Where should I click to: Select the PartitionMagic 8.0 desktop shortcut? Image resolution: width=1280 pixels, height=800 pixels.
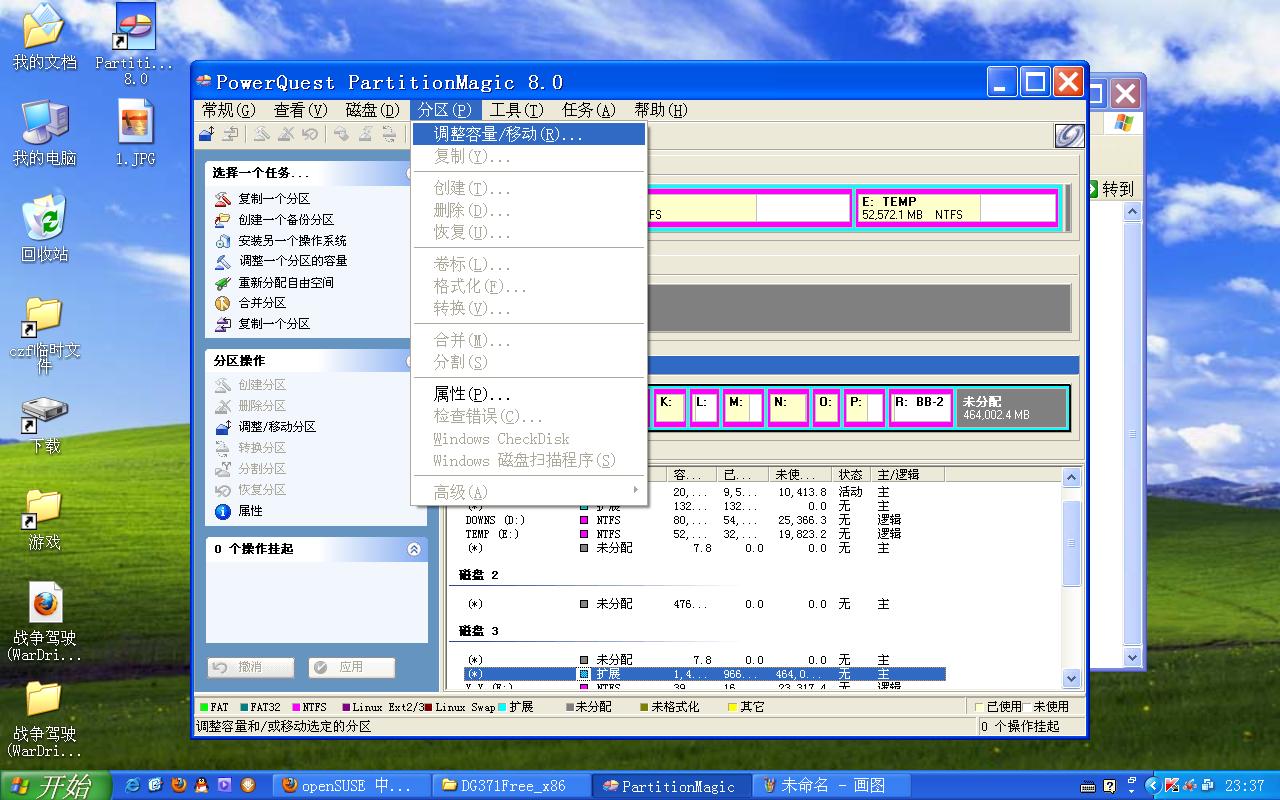[x=135, y=44]
